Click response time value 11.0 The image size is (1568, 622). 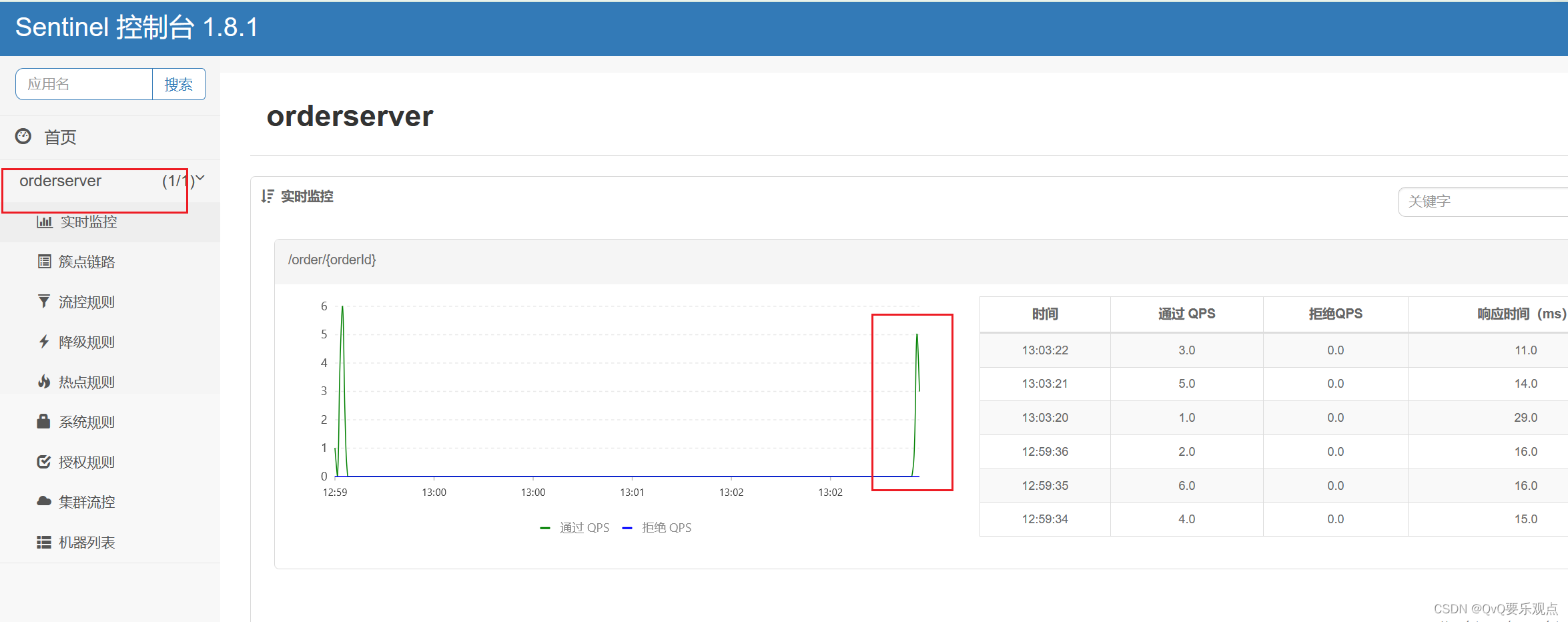[x=1525, y=350]
